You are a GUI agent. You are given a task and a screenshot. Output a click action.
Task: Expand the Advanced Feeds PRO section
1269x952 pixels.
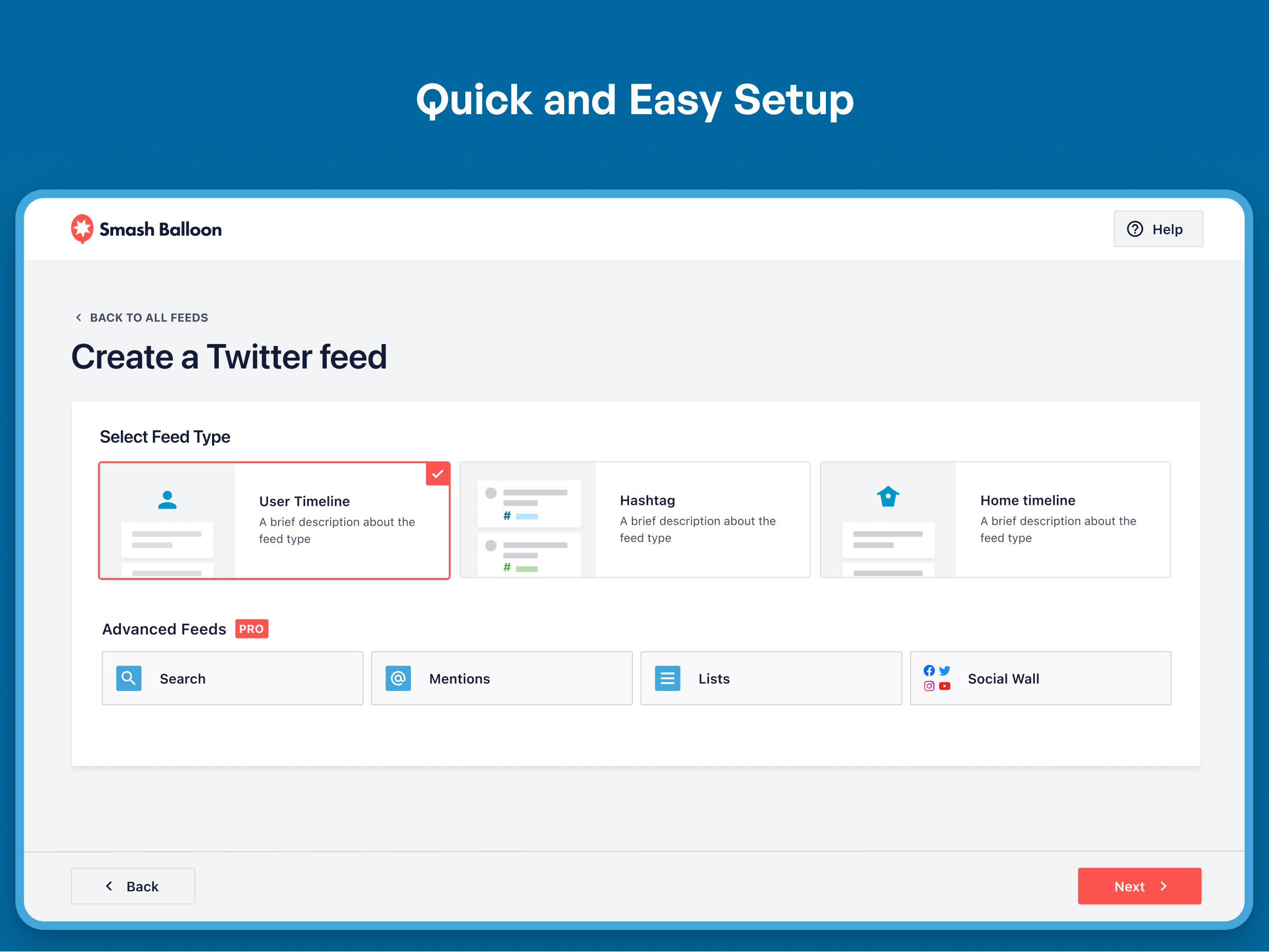[185, 628]
